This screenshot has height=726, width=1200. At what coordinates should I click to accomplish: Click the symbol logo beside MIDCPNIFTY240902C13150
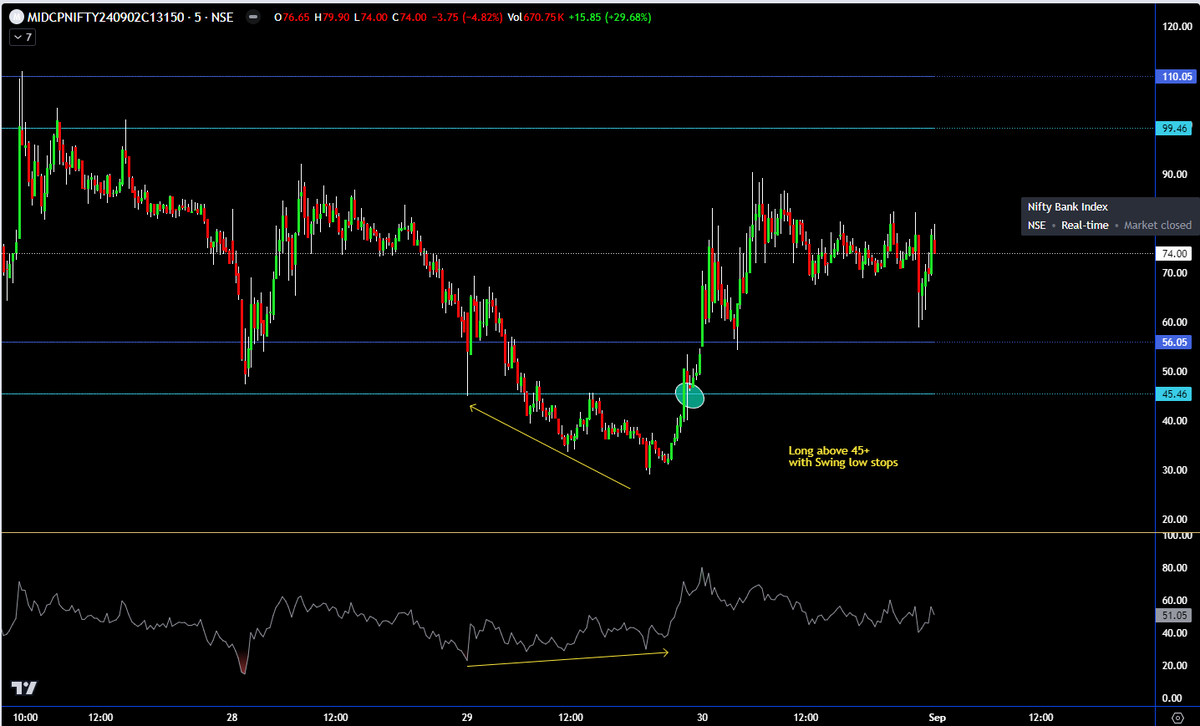16,16
